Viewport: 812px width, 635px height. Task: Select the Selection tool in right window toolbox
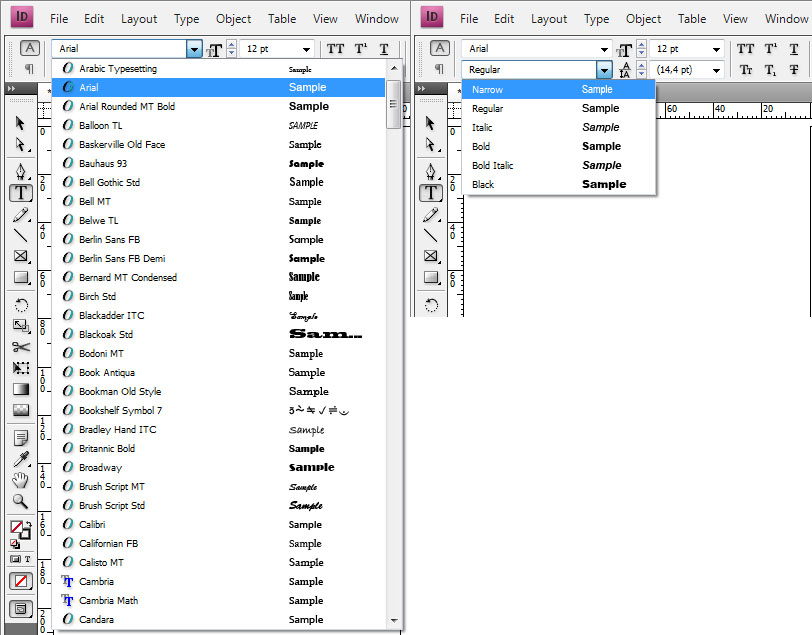[x=430, y=123]
